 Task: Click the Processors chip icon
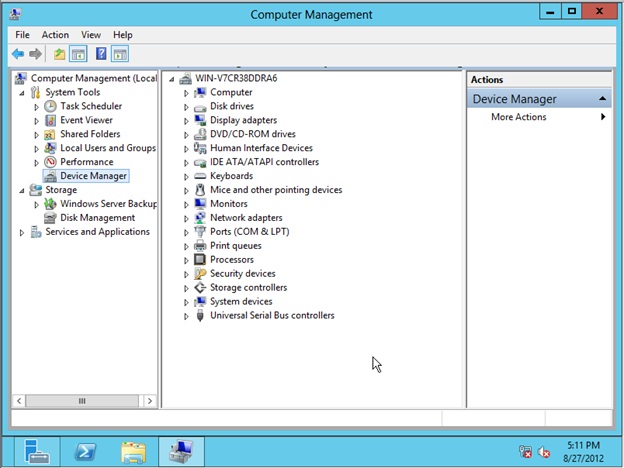(x=200, y=259)
